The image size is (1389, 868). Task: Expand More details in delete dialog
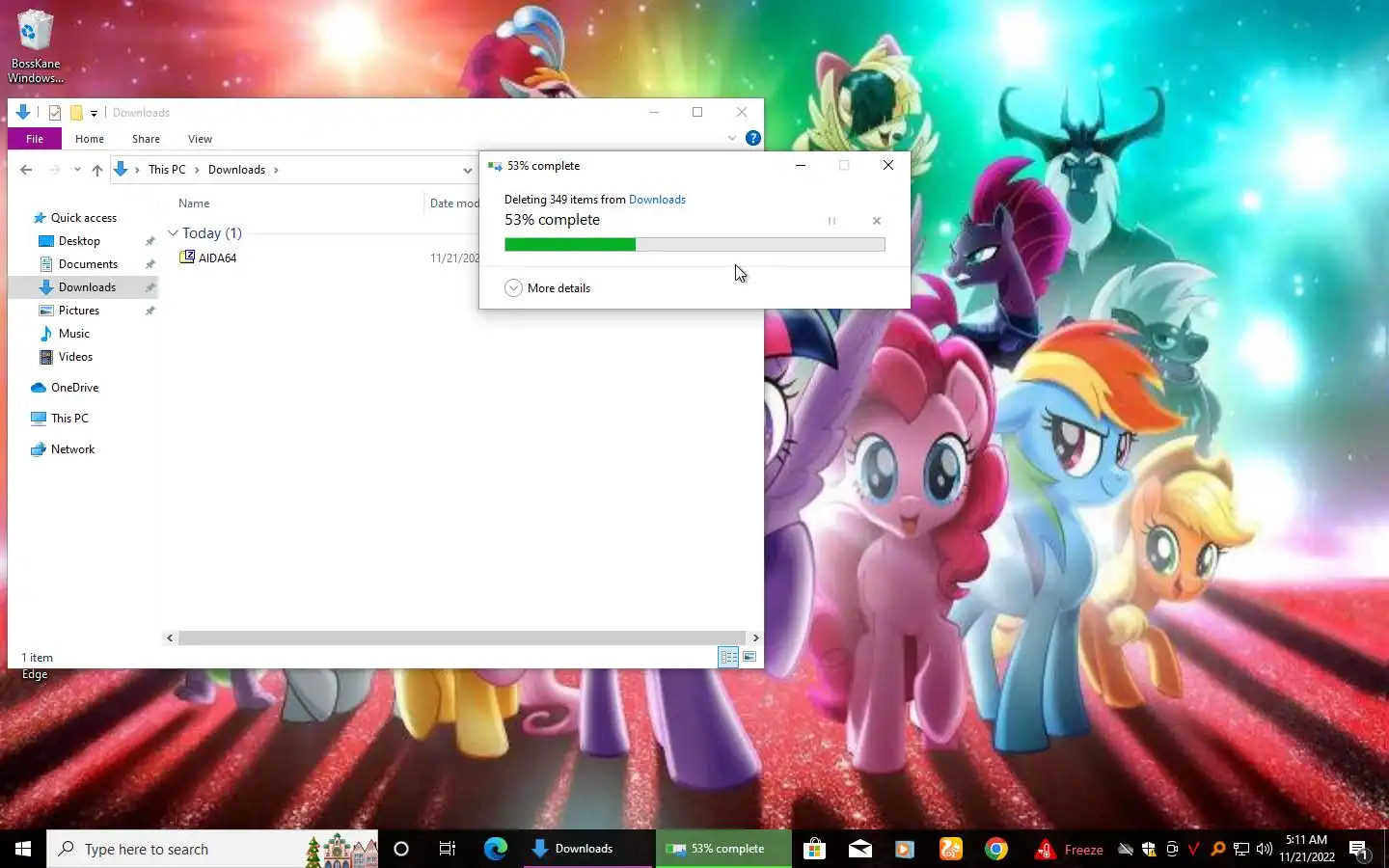(548, 288)
